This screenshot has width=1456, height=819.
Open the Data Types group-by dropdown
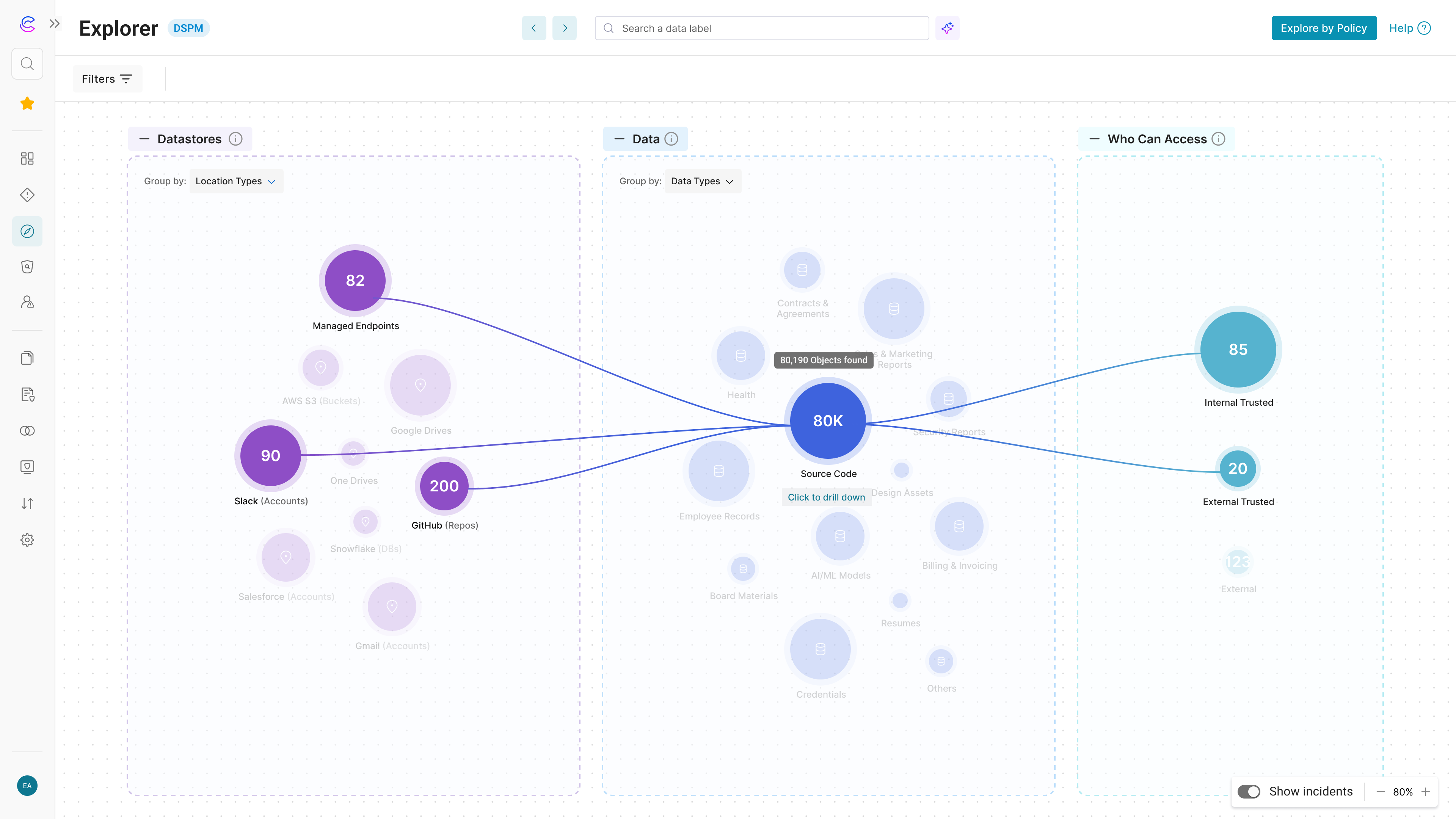click(x=703, y=181)
